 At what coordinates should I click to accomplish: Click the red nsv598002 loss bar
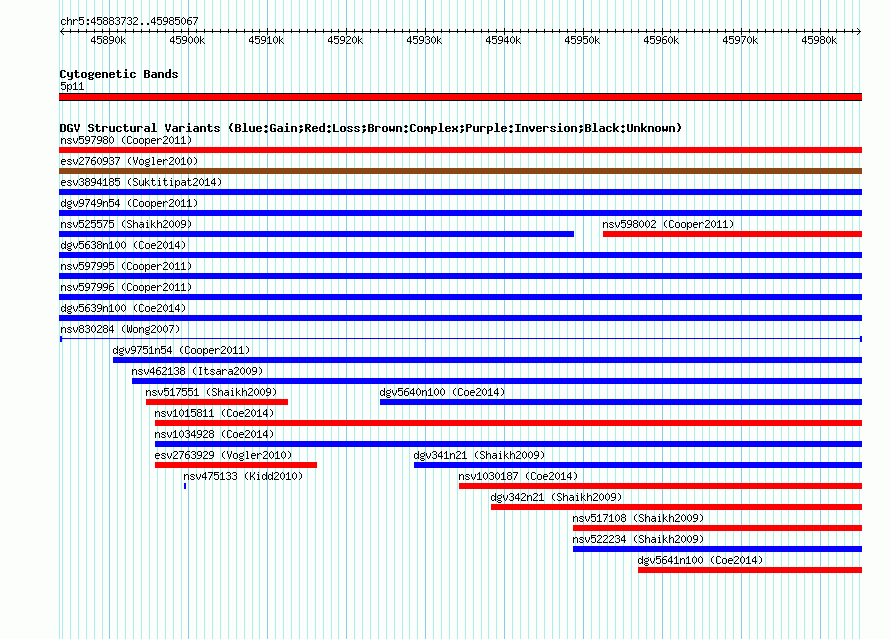[732, 234]
